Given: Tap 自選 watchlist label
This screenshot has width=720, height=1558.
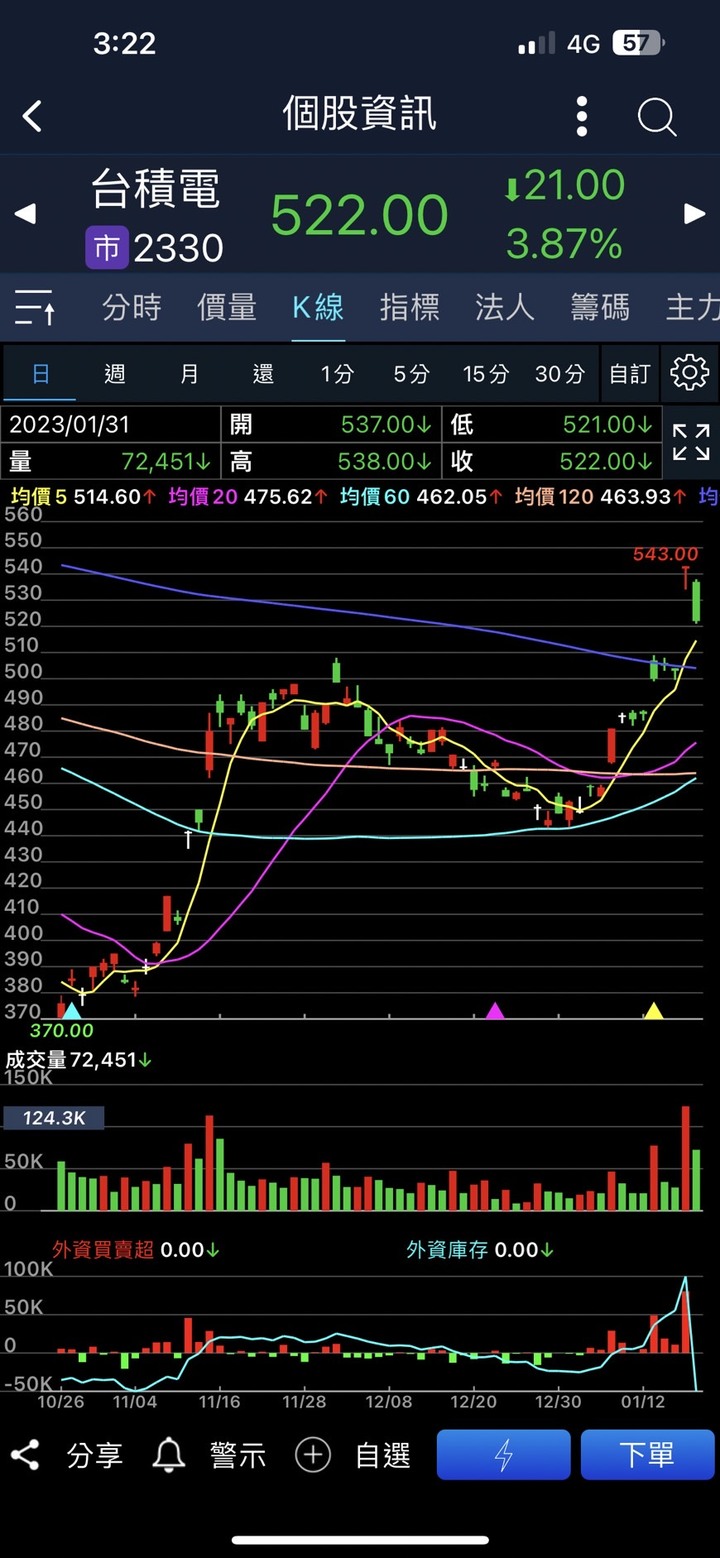Looking at the screenshot, I should pos(383,1455).
